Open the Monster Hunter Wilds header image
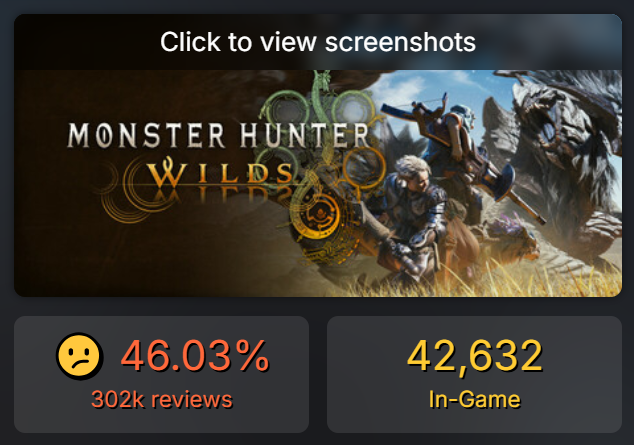This screenshot has height=445, width=634. (318, 183)
